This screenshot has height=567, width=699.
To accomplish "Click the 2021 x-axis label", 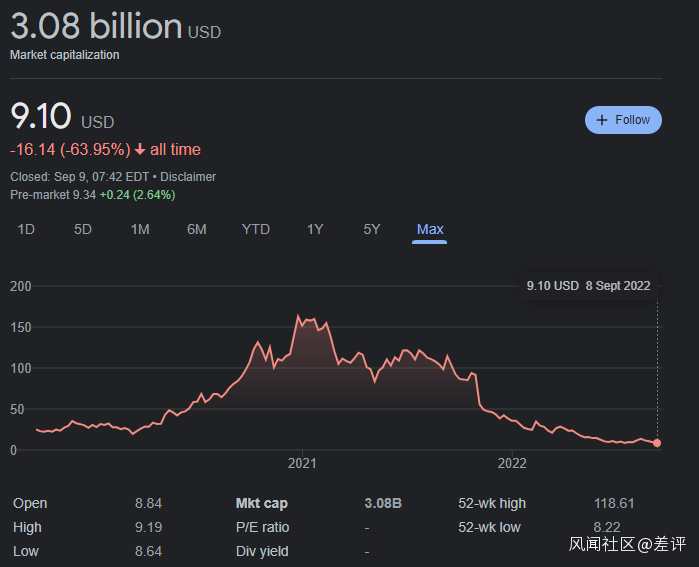I will 302,463.
